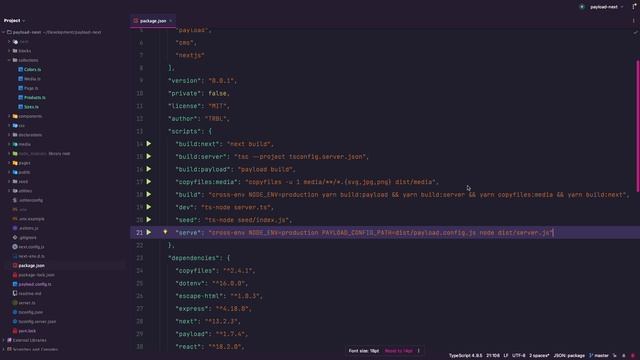Collapse the payload-next project root
This screenshot has width=640, height=360.
click(4, 32)
